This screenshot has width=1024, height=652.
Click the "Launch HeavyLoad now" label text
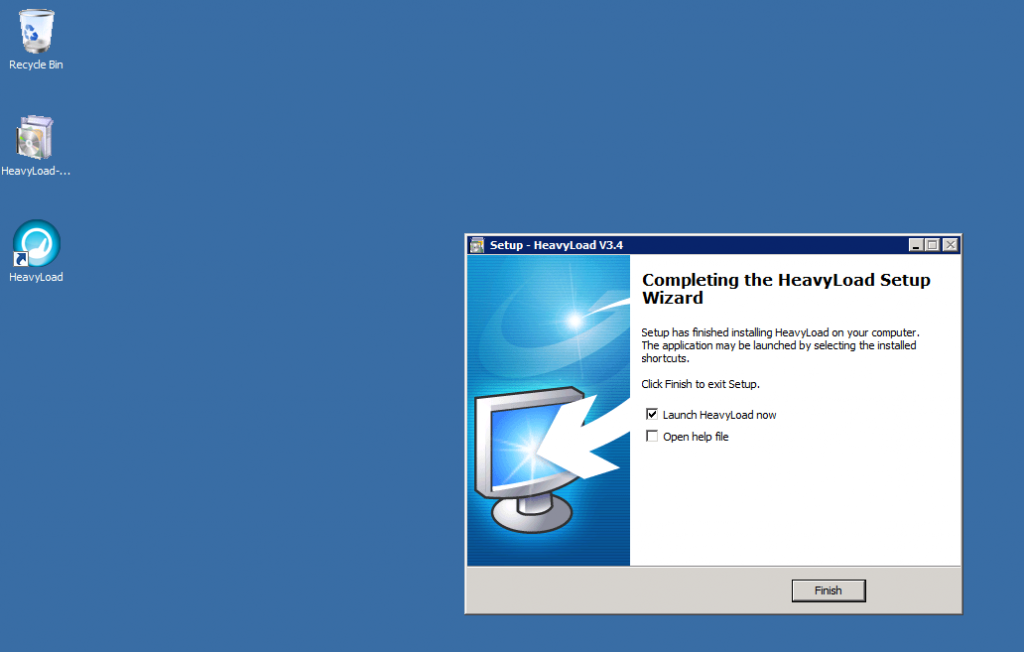719,415
